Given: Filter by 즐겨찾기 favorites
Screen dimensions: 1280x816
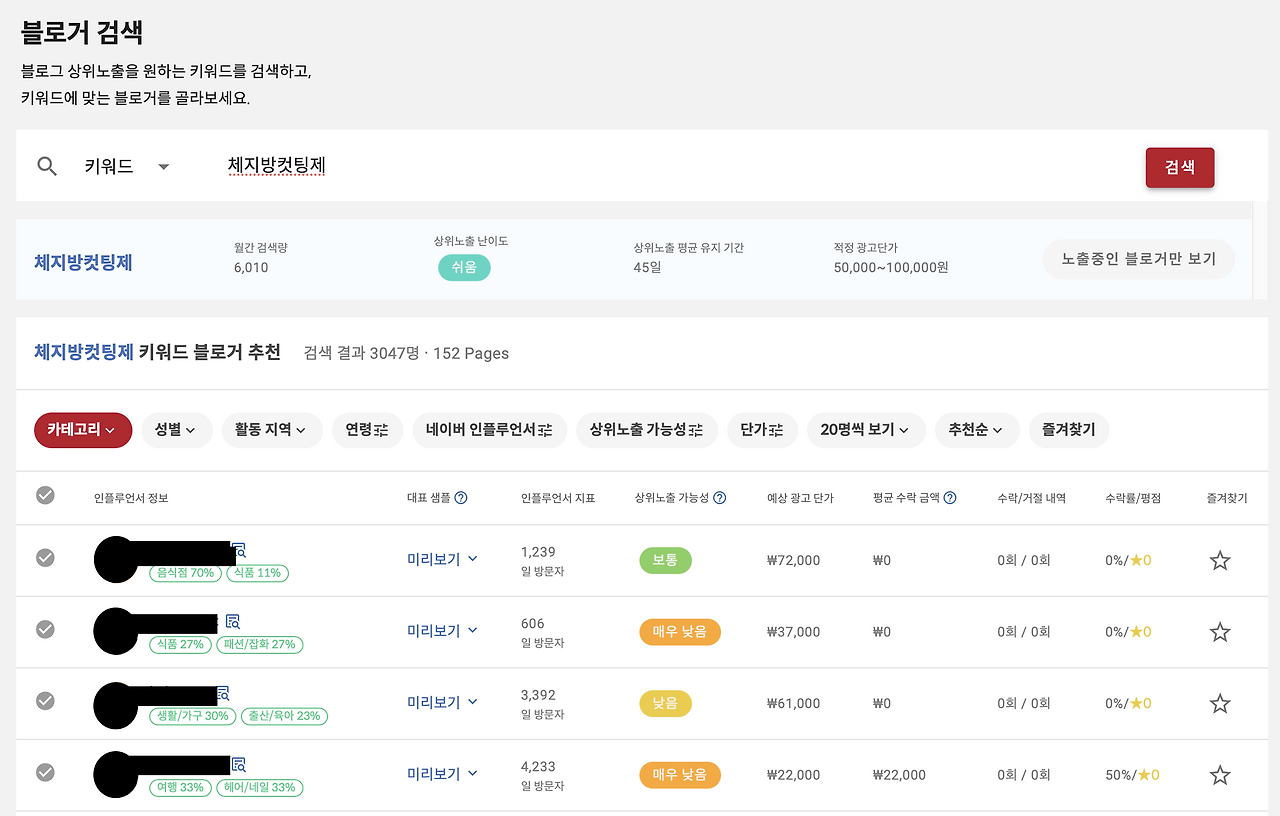Looking at the screenshot, I should pos(1069,430).
